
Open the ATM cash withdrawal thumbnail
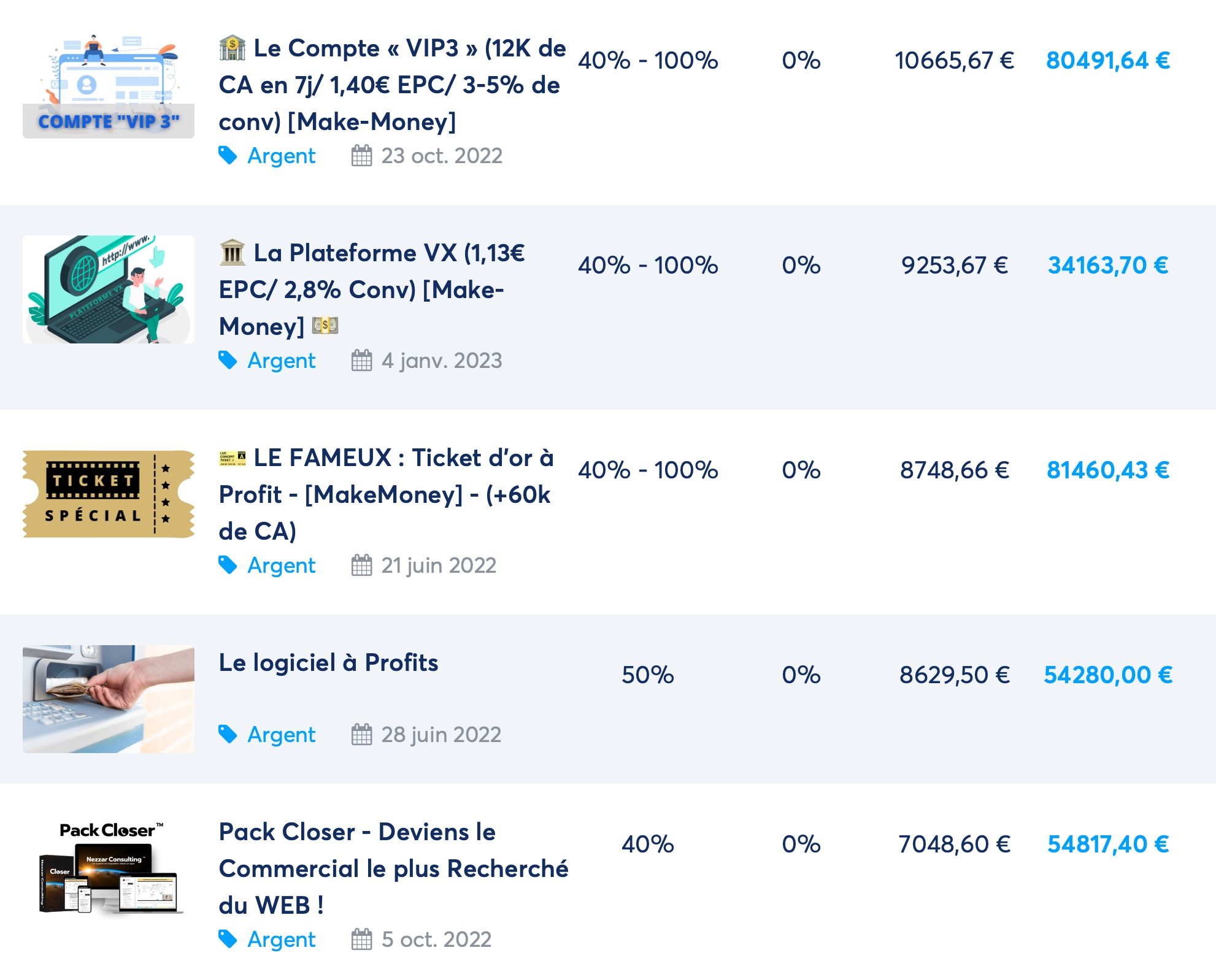[x=109, y=699]
